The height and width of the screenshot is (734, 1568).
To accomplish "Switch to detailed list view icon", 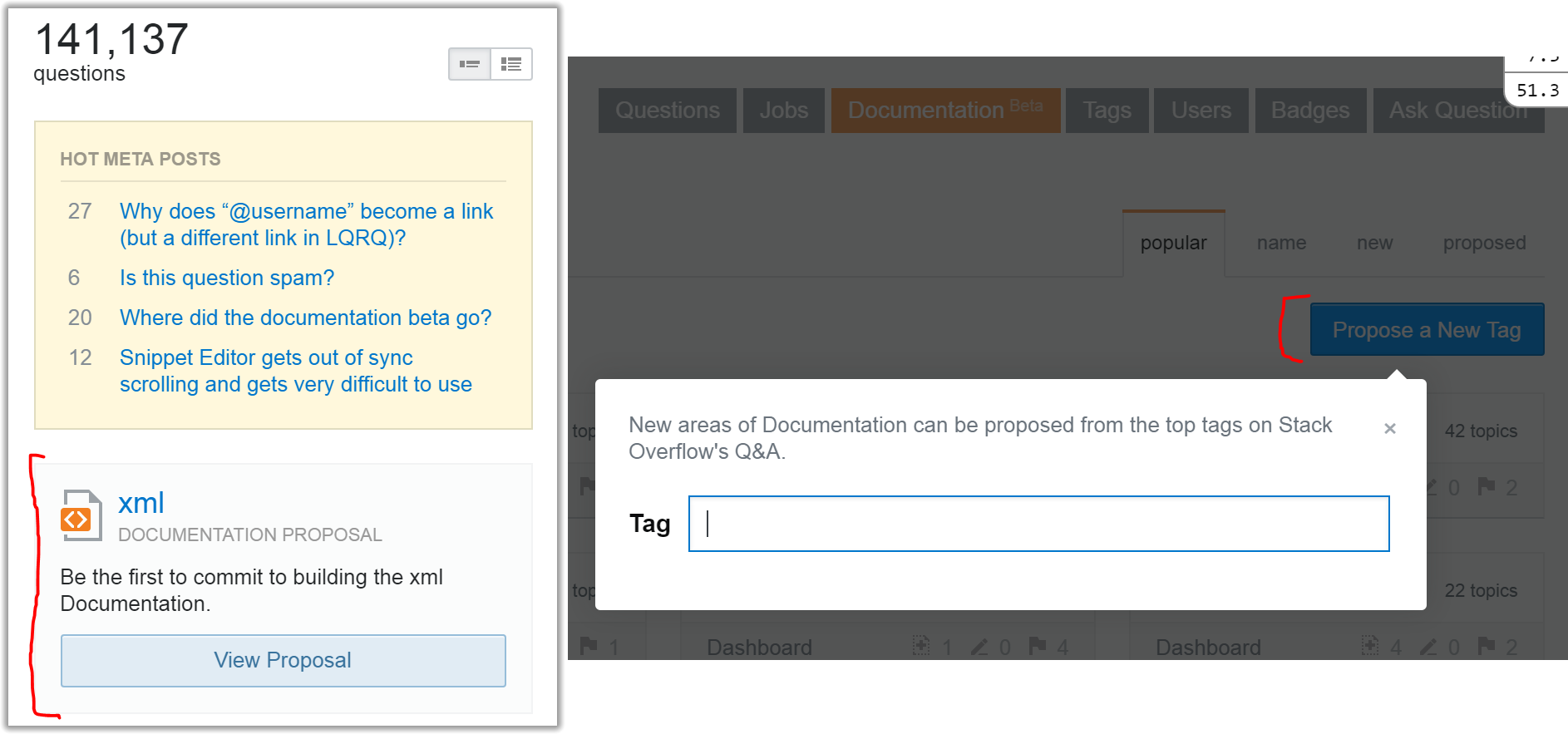I will tap(511, 64).
